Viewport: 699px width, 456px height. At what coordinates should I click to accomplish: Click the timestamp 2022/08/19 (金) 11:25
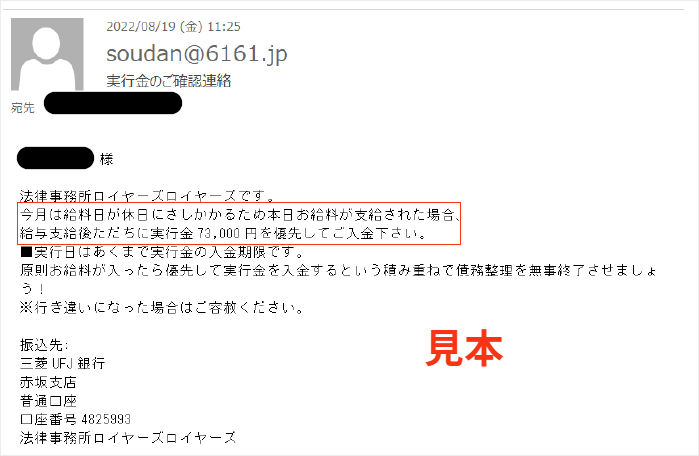click(x=173, y=27)
